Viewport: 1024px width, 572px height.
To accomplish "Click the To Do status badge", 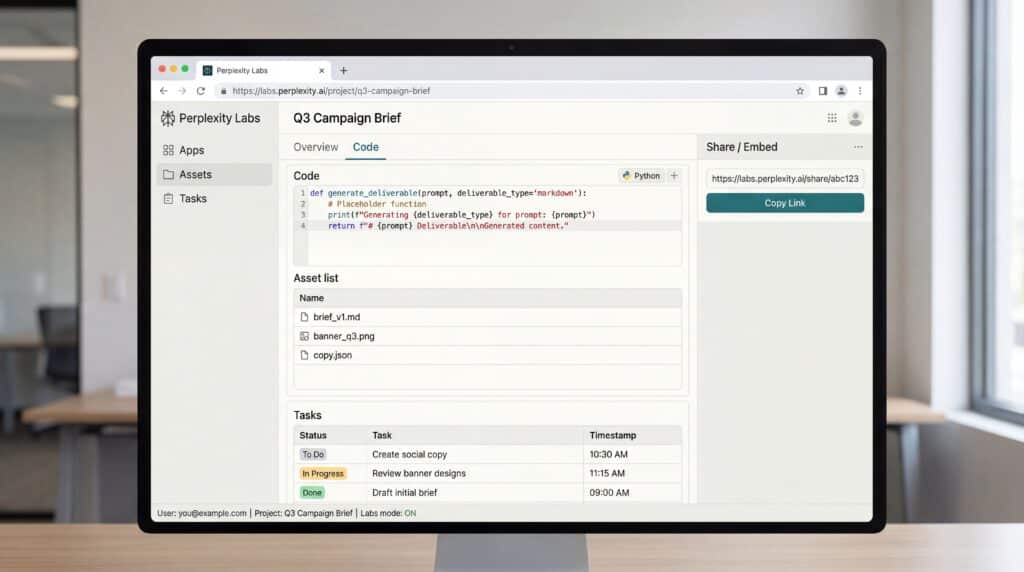I will pos(313,454).
